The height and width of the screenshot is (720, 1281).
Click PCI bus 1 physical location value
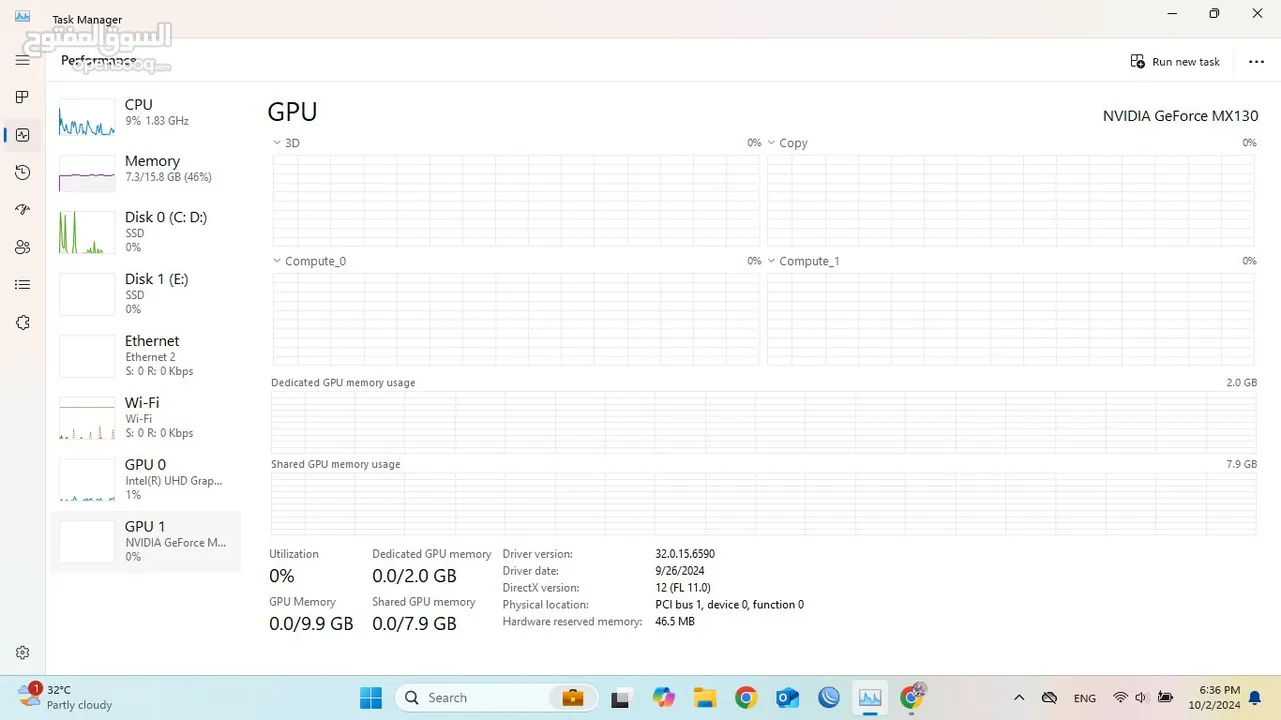pyautogui.click(x=730, y=605)
